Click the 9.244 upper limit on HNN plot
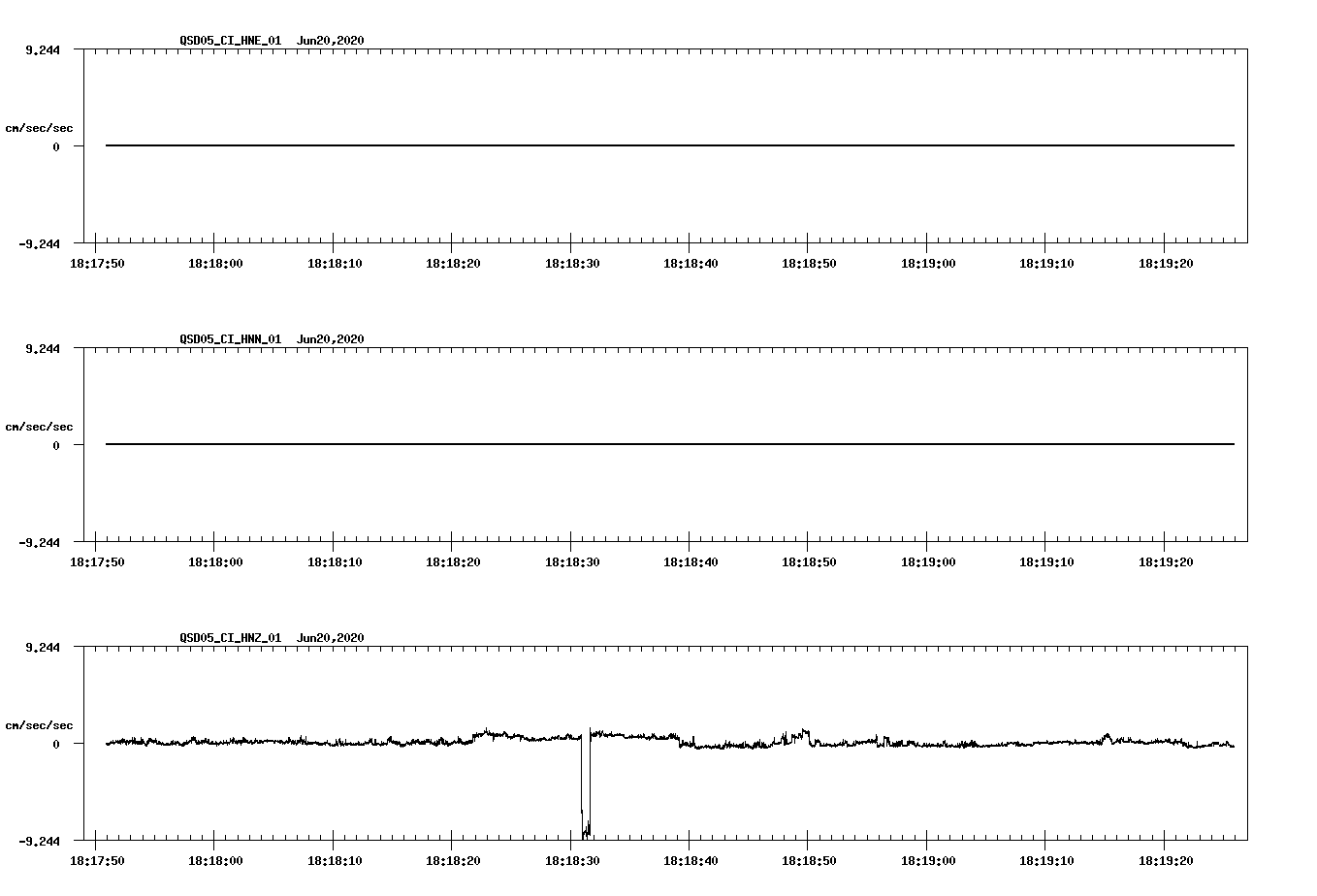The width and height of the screenshot is (1317, 896). (42, 349)
